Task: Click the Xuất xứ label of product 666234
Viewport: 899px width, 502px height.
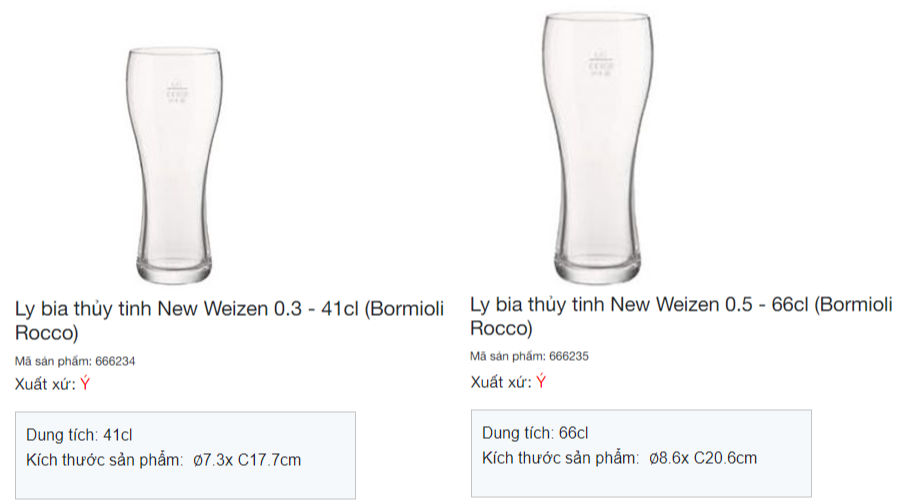Action: click(45, 385)
